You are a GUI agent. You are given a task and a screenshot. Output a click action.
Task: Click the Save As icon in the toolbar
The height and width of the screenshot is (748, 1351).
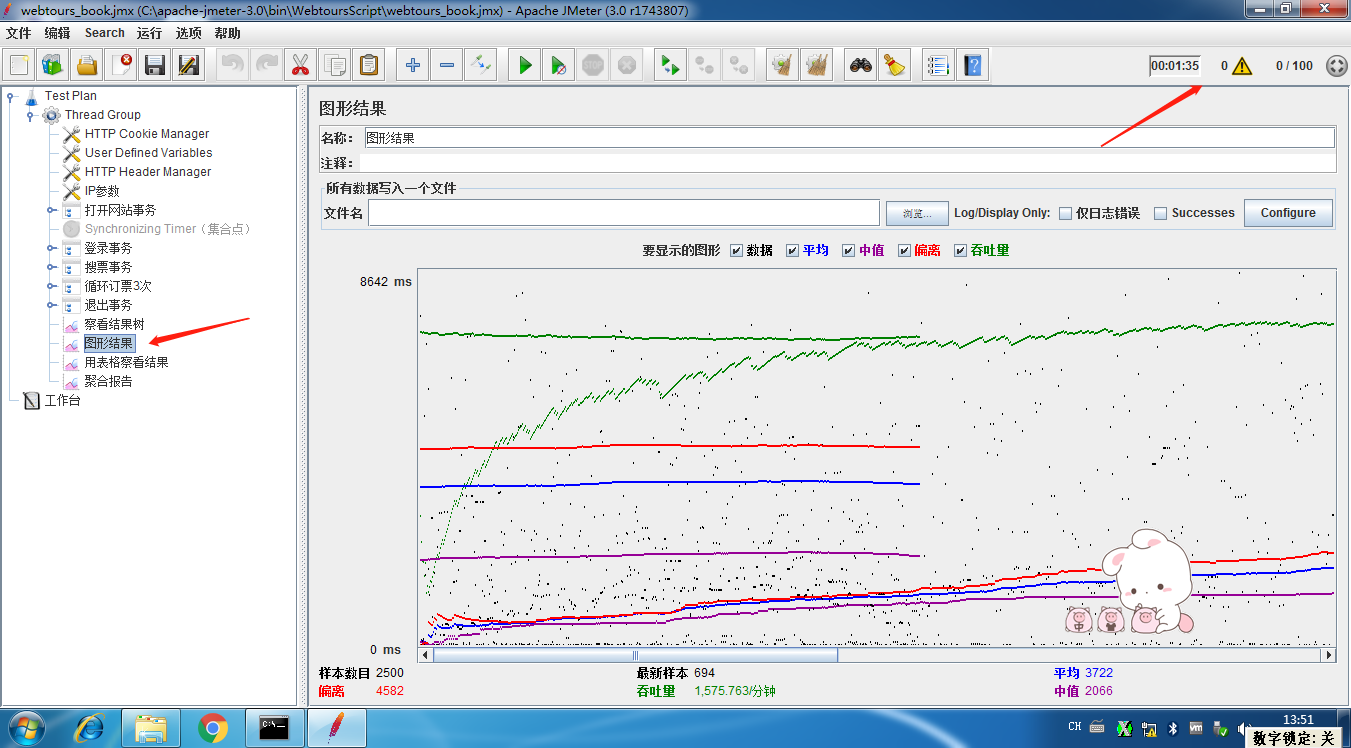(189, 66)
